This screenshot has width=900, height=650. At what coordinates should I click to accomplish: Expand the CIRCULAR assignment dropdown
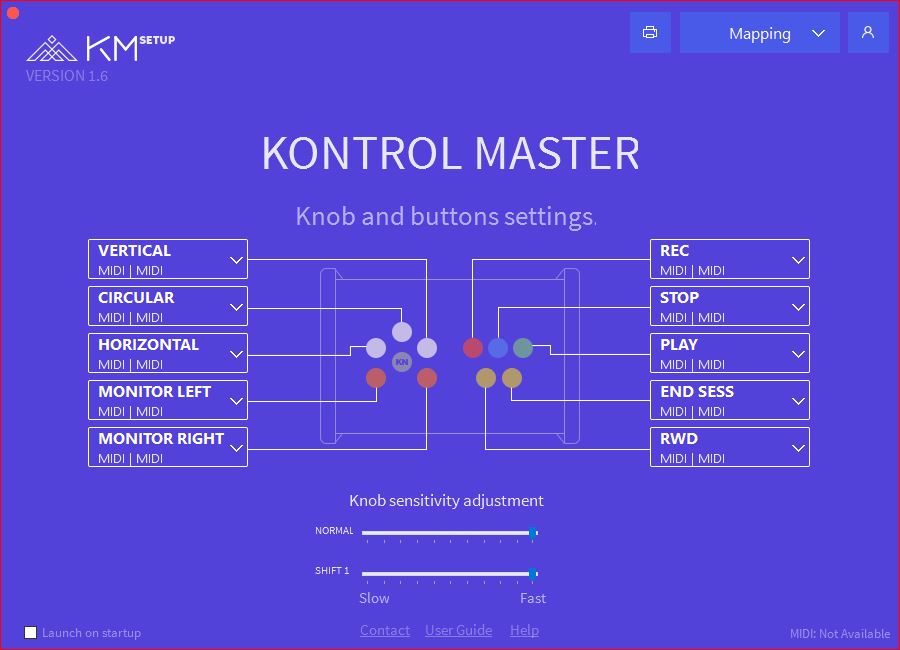(168, 306)
